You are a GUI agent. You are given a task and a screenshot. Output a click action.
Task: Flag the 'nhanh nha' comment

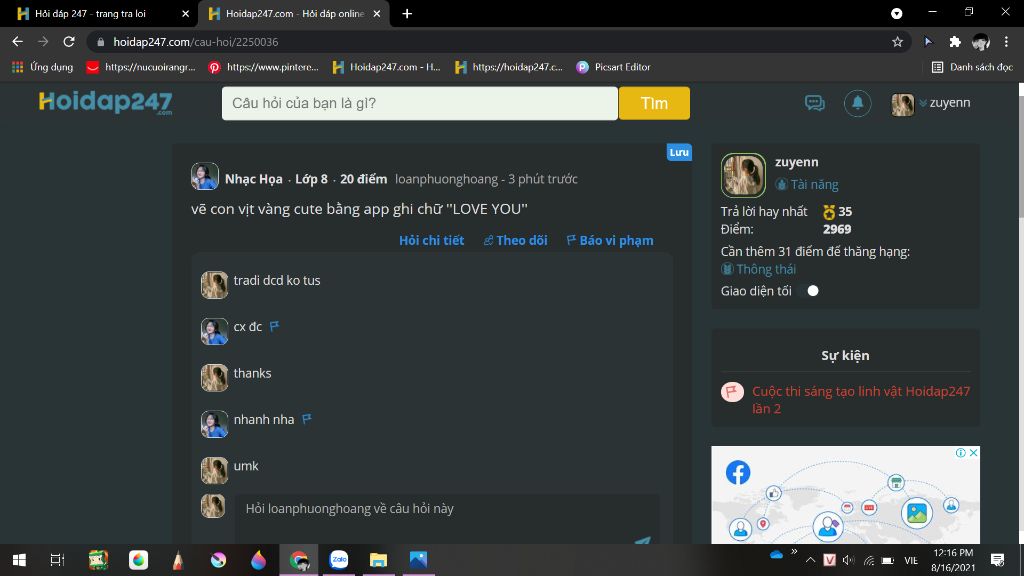(307, 419)
